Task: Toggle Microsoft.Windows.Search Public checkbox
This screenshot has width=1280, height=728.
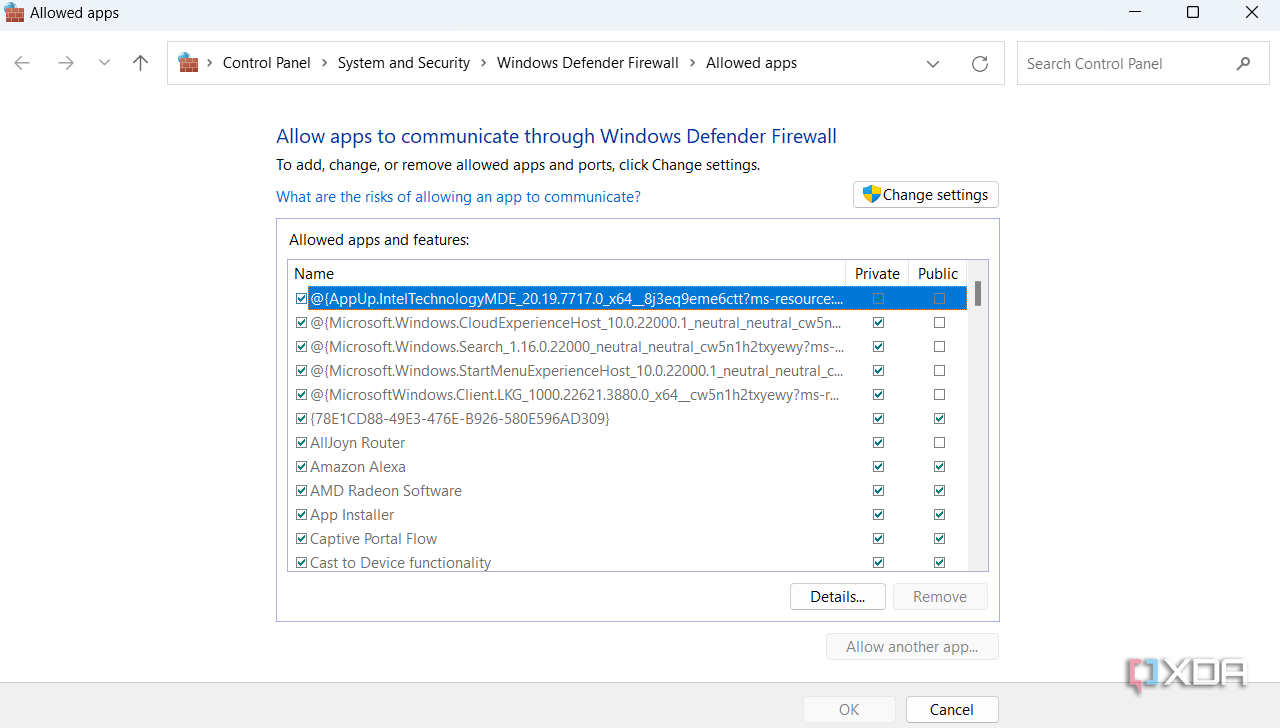Action: pyautogui.click(x=939, y=347)
